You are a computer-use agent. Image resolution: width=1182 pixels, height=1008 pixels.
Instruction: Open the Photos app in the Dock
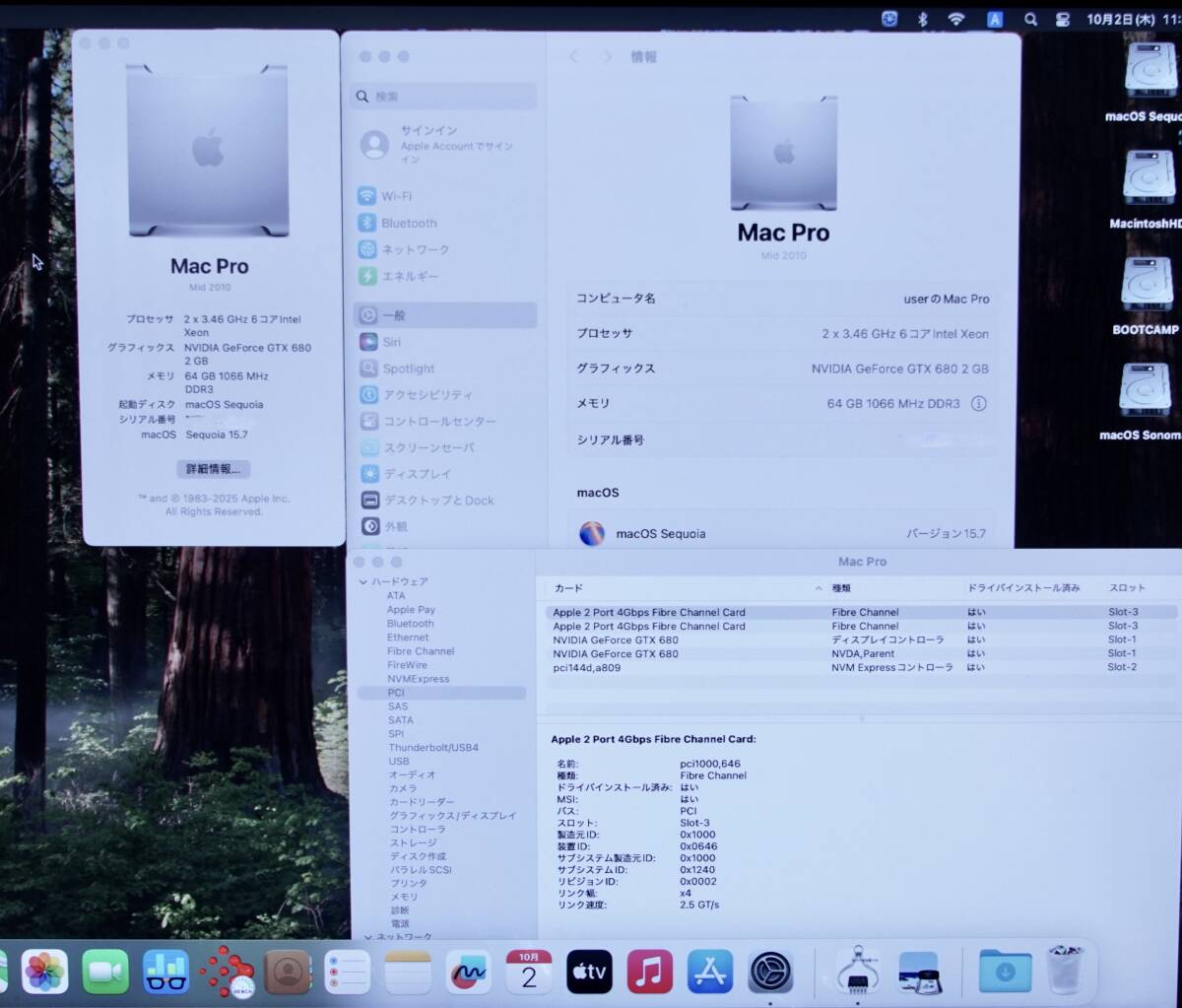45,973
